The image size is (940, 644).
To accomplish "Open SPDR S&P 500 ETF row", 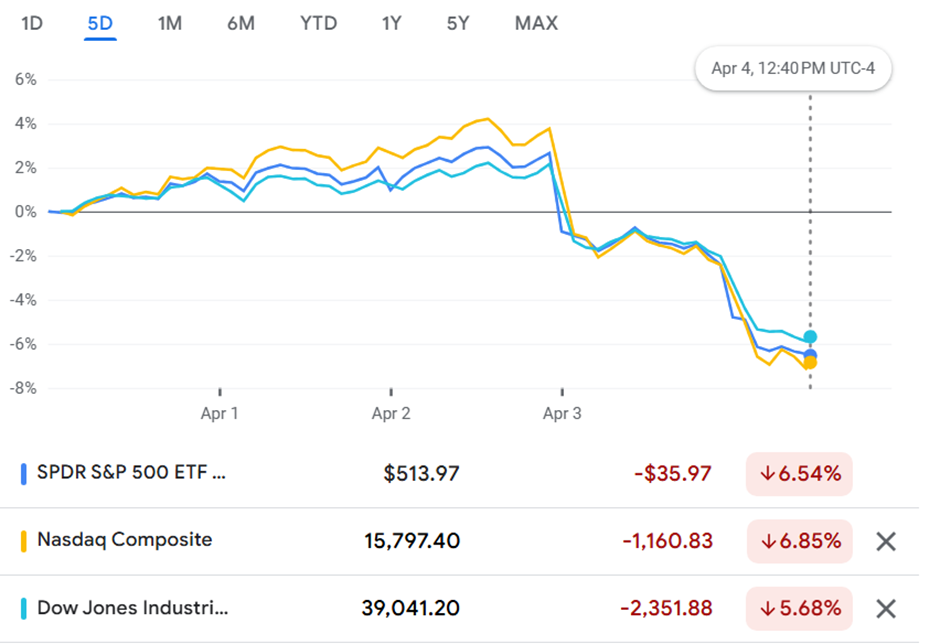I will [x=459, y=474].
